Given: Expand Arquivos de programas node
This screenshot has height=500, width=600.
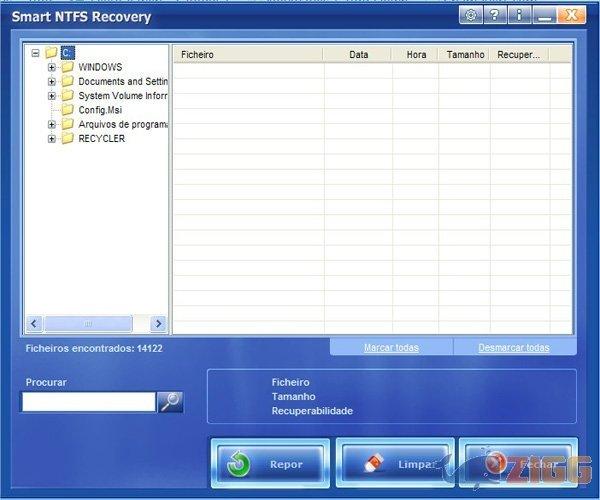Looking at the screenshot, I should pos(52,124).
